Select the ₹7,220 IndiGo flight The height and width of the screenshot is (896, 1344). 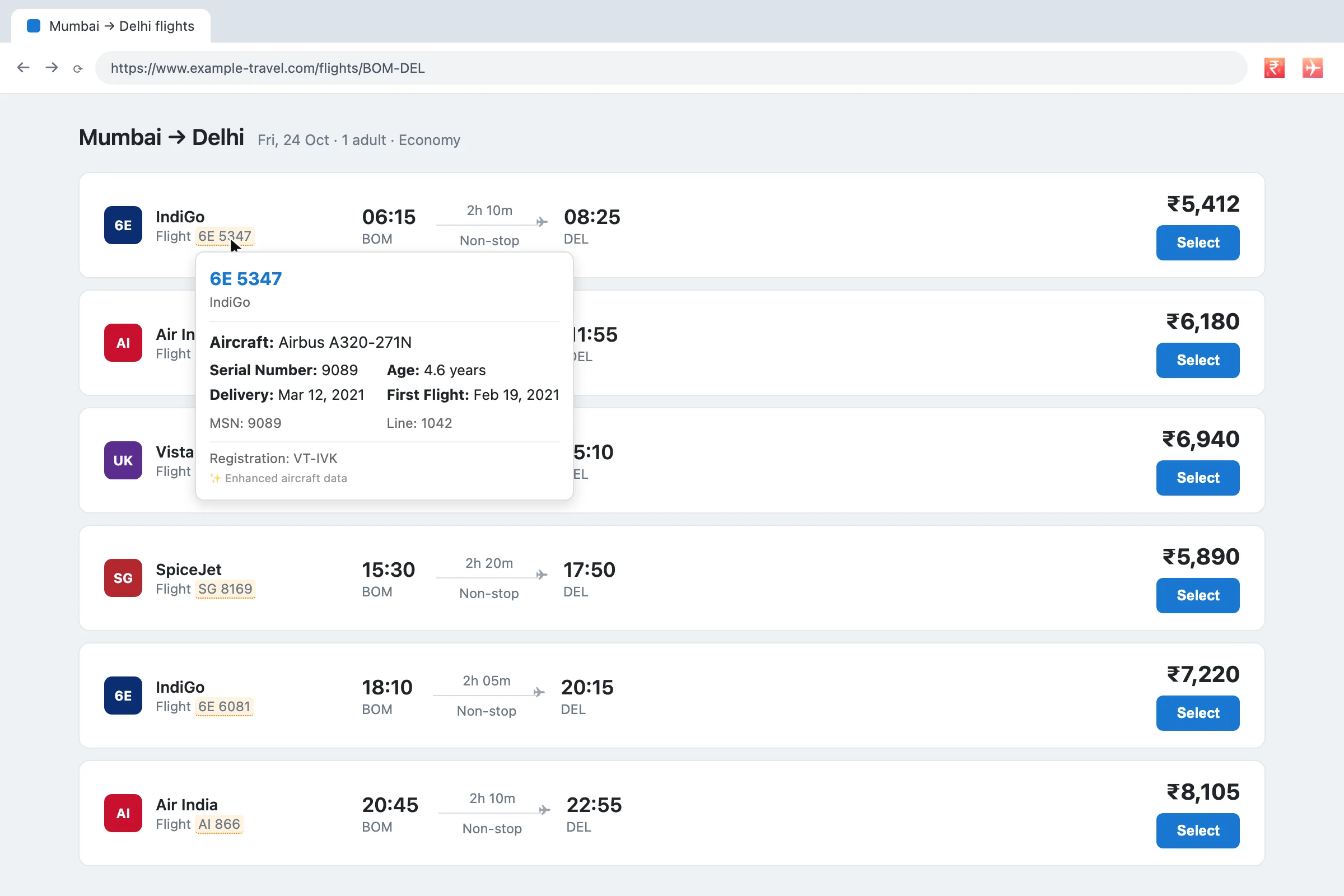coord(1198,713)
